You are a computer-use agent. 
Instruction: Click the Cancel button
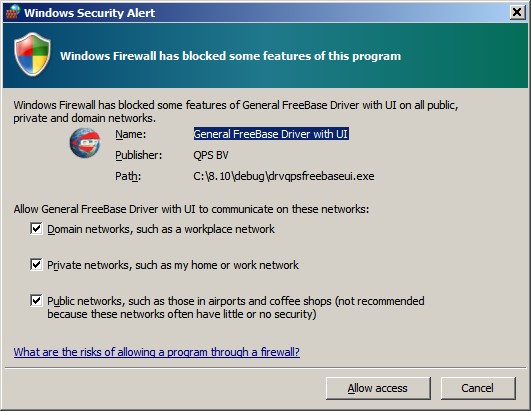478,388
